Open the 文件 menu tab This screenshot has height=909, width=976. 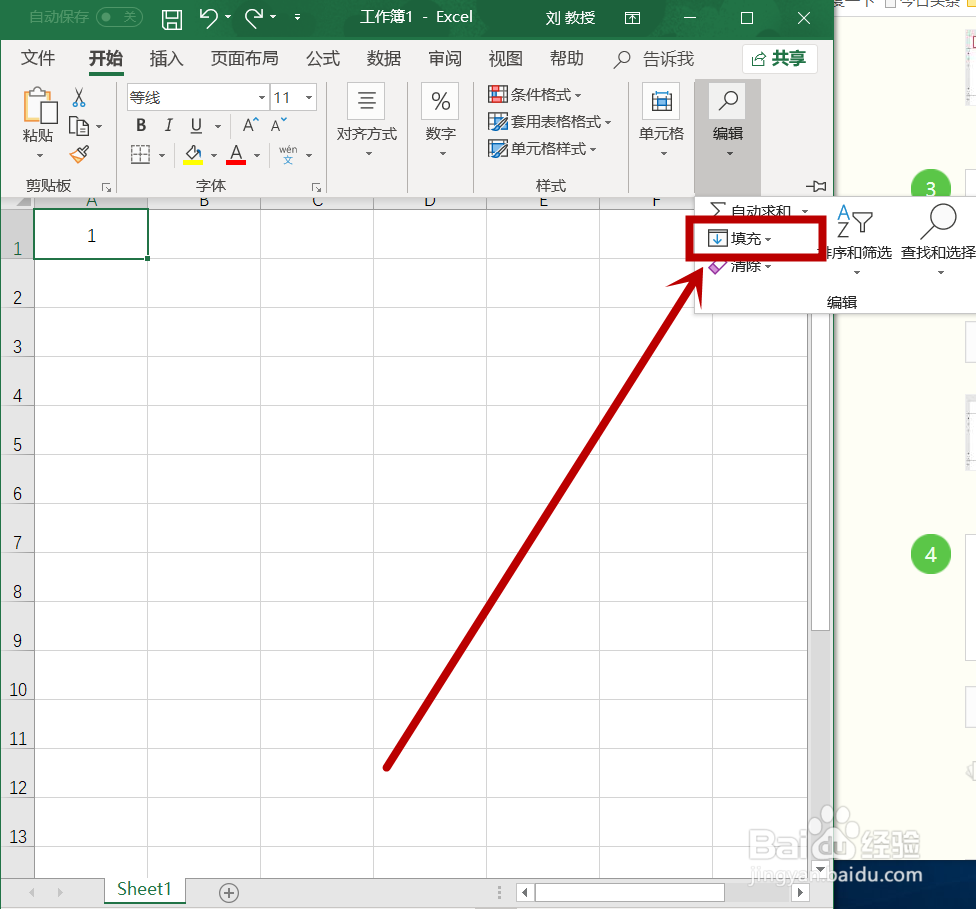coord(38,59)
